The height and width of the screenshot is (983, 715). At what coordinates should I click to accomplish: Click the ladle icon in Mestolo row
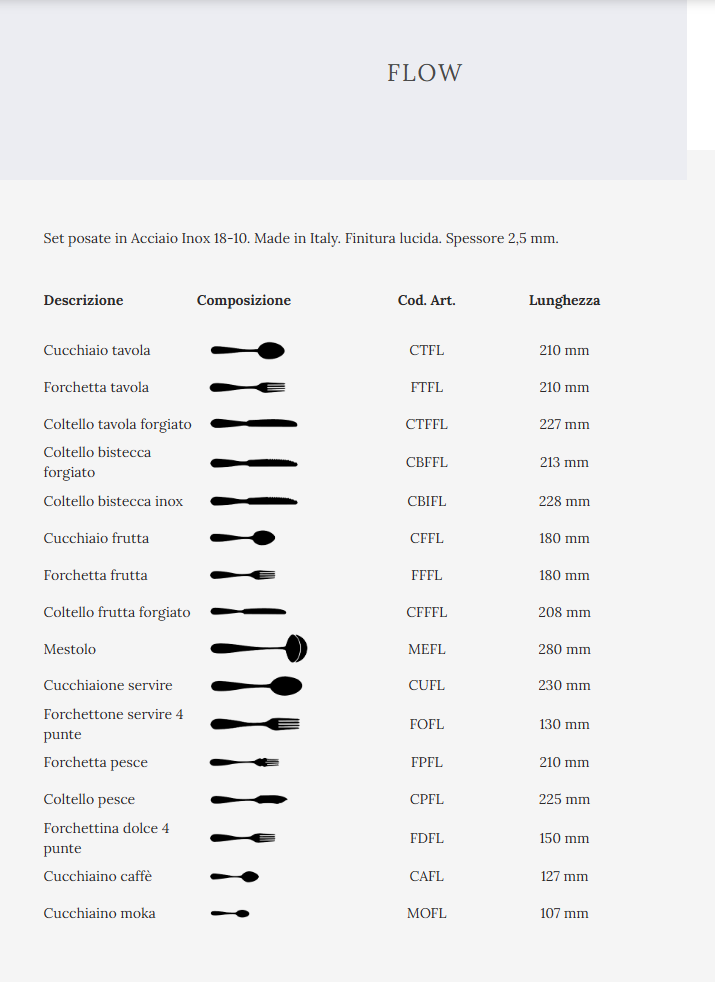(258, 649)
